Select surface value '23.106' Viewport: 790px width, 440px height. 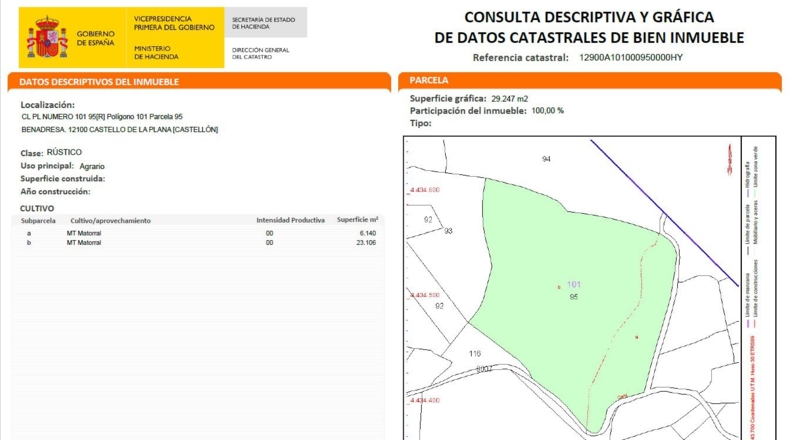click(x=366, y=243)
